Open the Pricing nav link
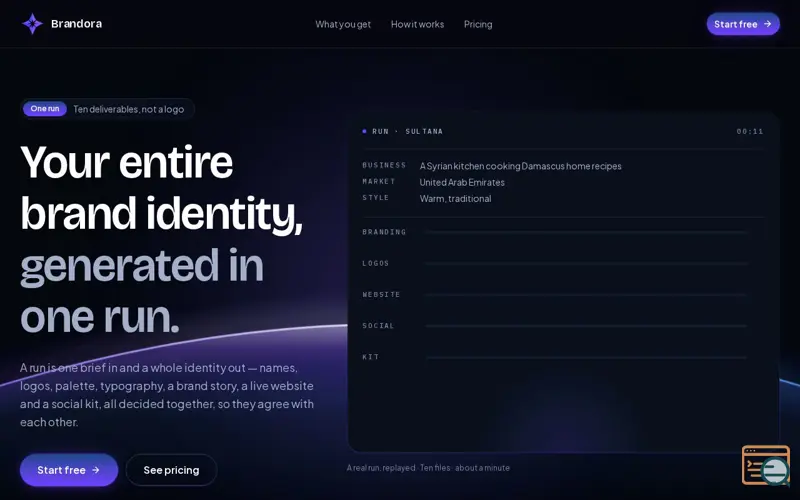800x500 pixels. pos(478,24)
